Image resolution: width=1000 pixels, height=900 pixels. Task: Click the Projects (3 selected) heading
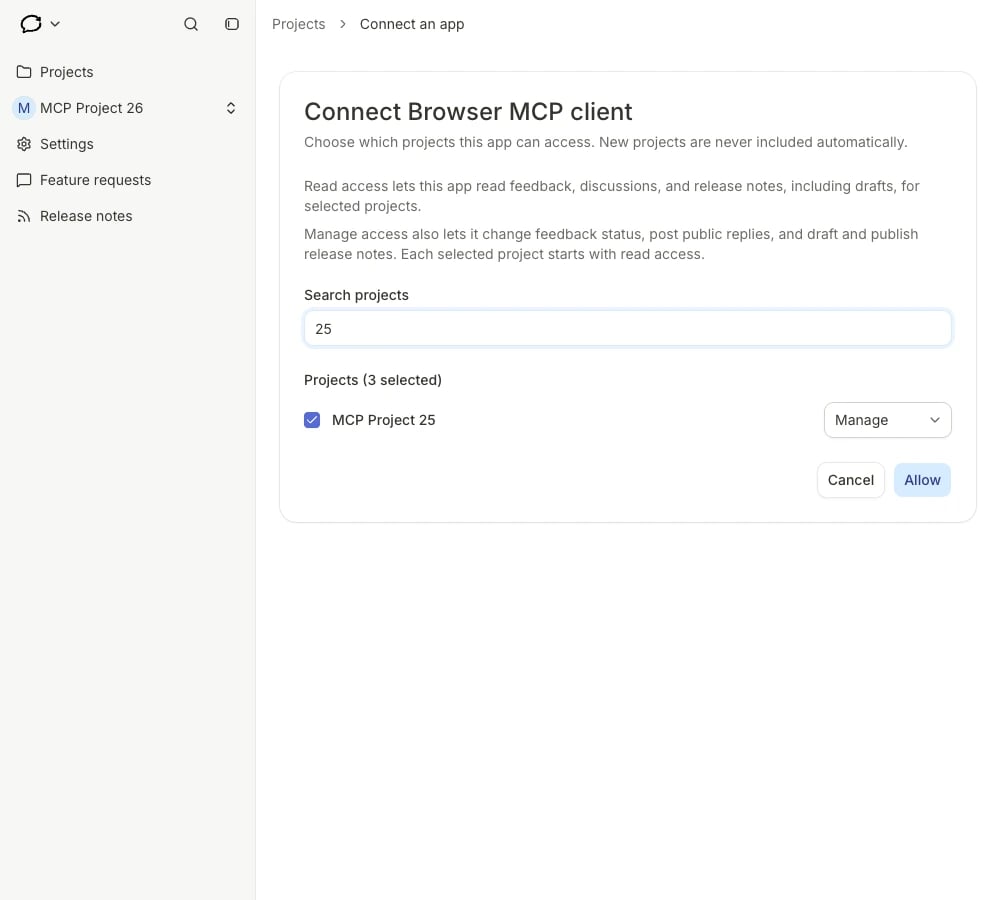tap(372, 380)
